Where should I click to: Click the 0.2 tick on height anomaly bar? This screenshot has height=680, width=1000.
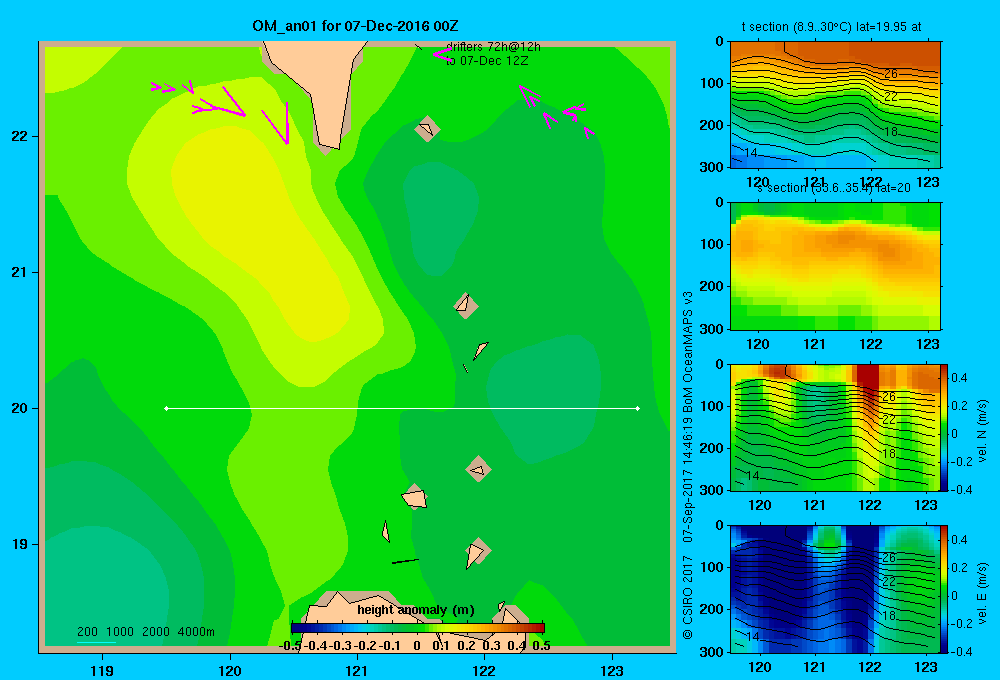point(466,646)
